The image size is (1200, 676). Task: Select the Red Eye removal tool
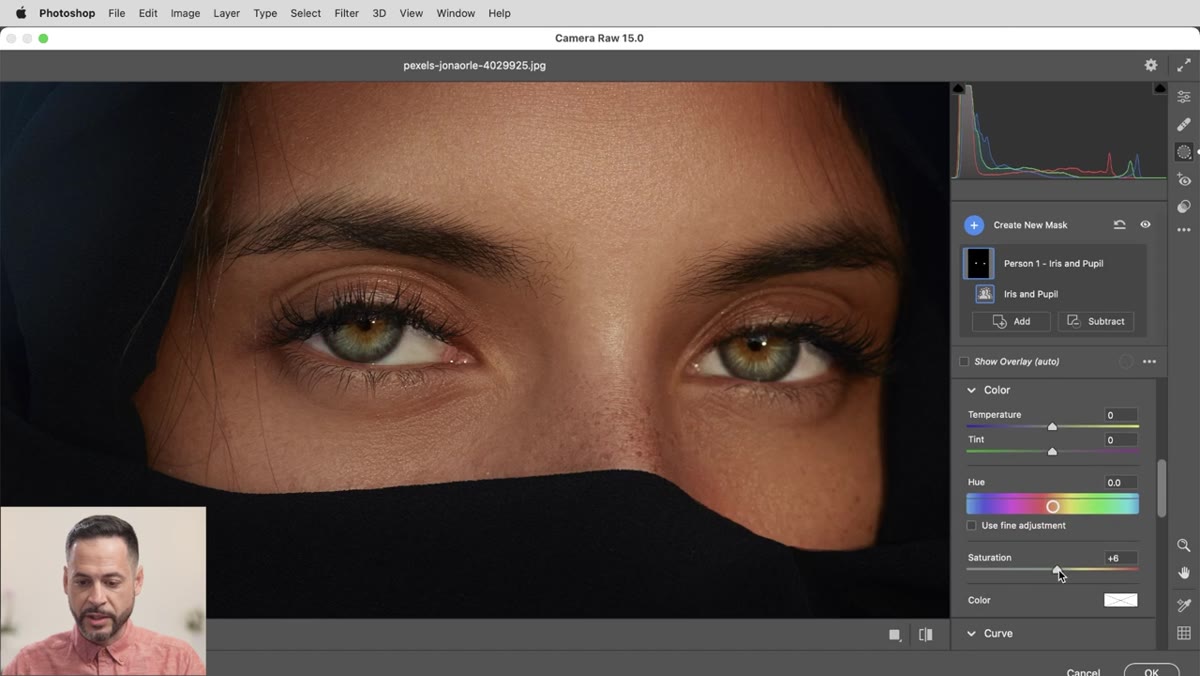[1184, 180]
